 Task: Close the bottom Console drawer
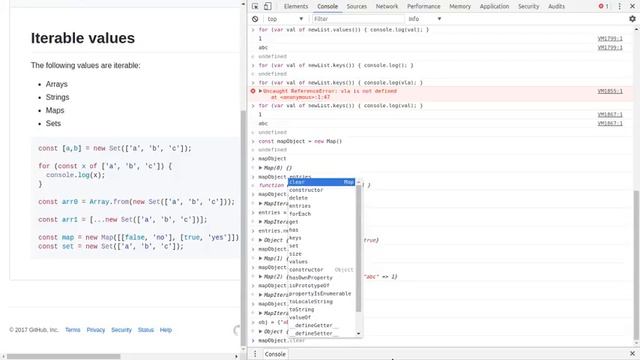click(x=632, y=353)
